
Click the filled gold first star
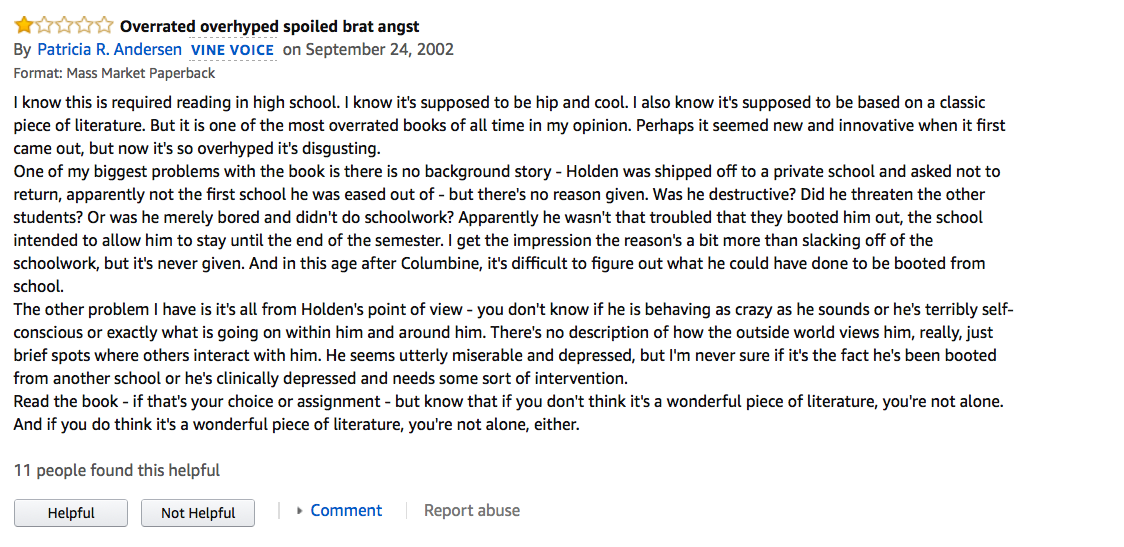tap(24, 26)
